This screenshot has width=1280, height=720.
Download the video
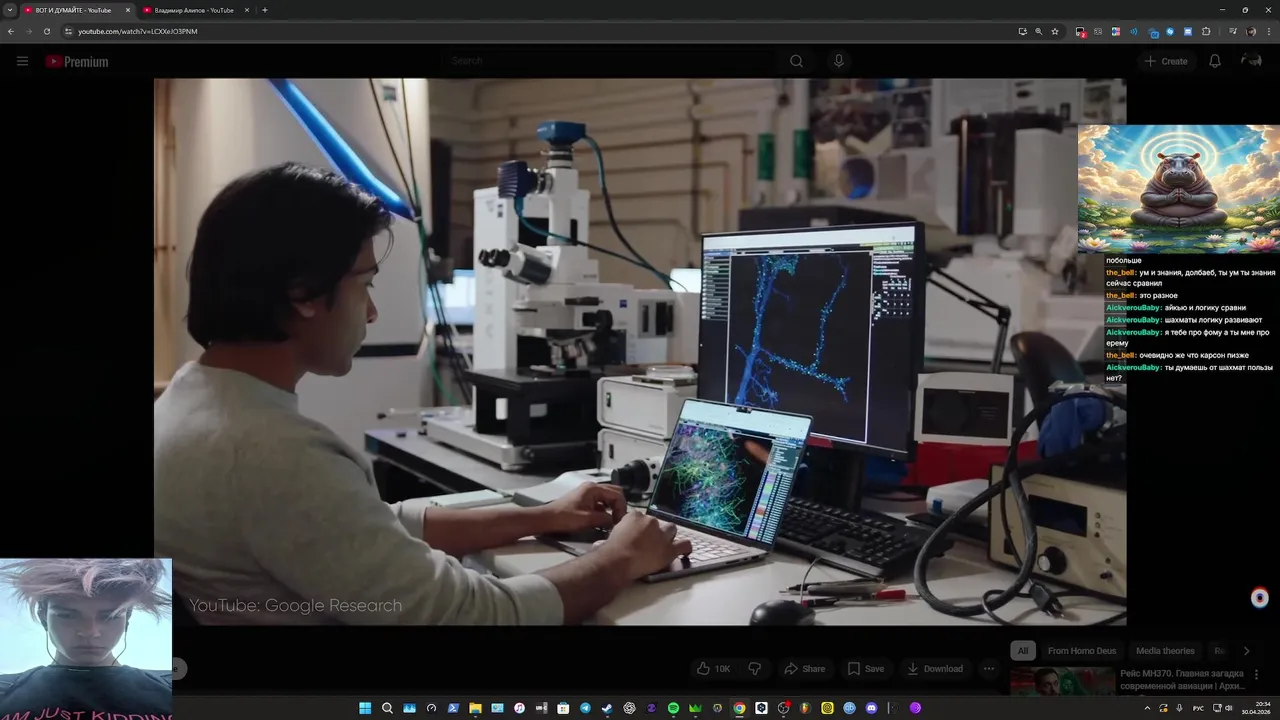click(934, 668)
